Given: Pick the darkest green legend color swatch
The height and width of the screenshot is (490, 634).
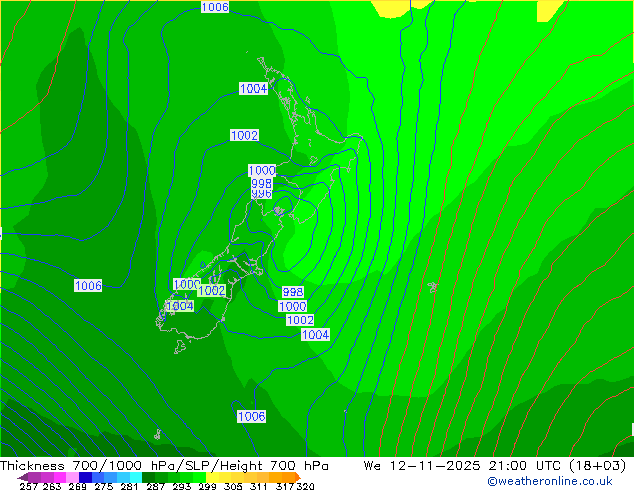Looking at the screenshot, I should pyautogui.click(x=148, y=477).
